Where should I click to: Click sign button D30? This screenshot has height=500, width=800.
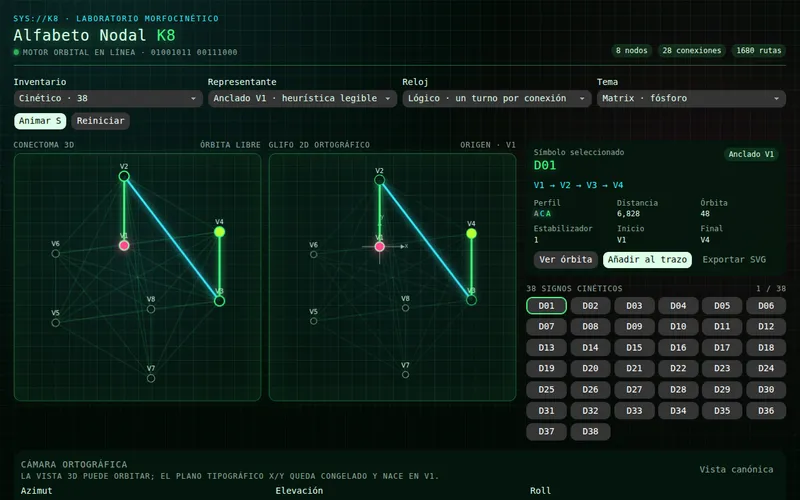[766, 389]
